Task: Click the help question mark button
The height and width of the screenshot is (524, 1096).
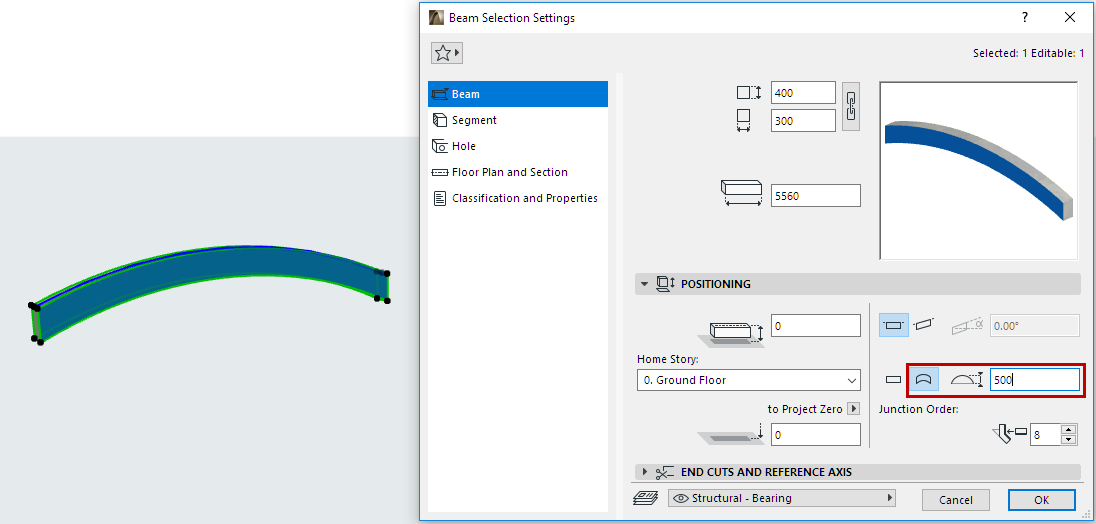Action: pyautogui.click(x=1025, y=17)
